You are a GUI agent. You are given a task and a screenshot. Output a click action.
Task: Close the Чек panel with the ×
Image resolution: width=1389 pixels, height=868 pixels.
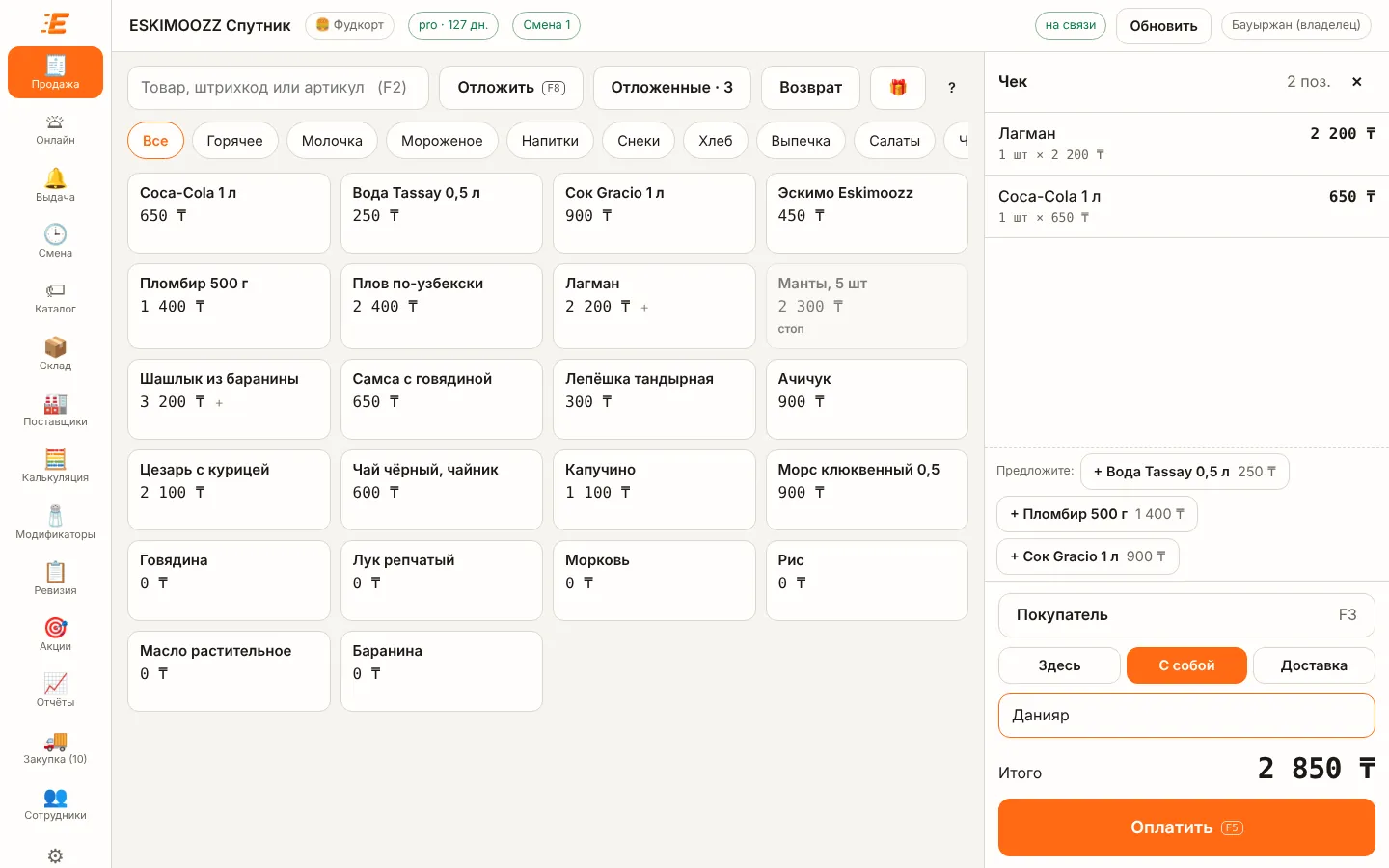1357,82
